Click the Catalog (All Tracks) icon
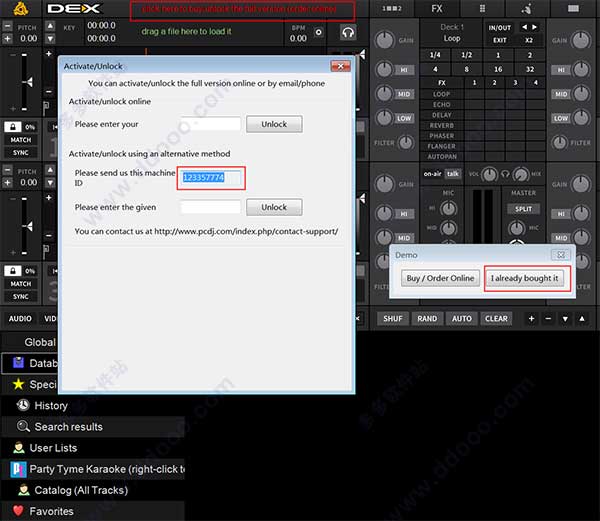The width and height of the screenshot is (600, 521). 24,490
